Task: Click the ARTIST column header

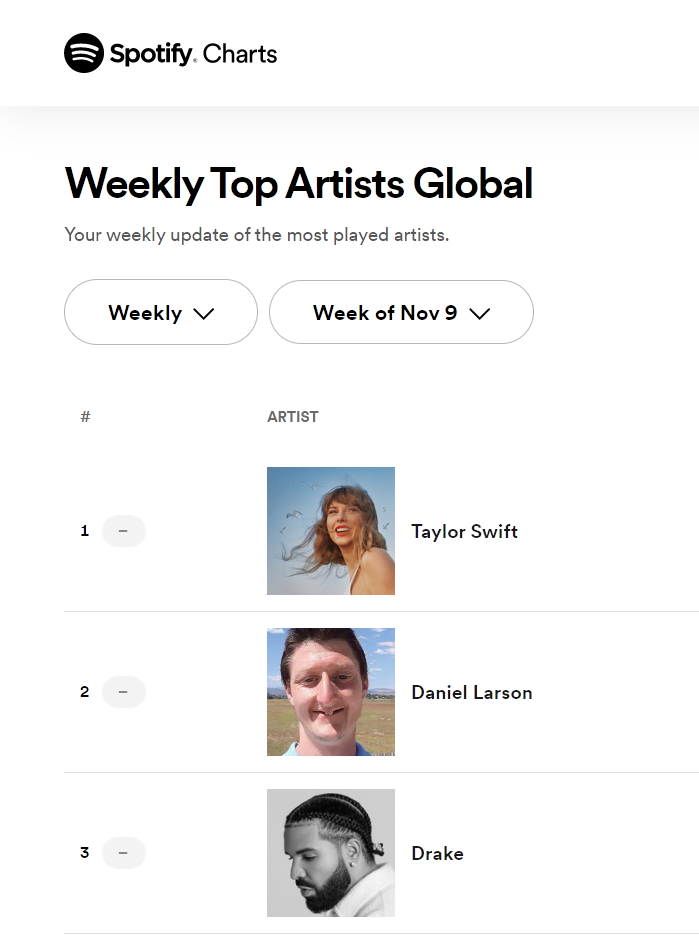Action: (x=293, y=417)
